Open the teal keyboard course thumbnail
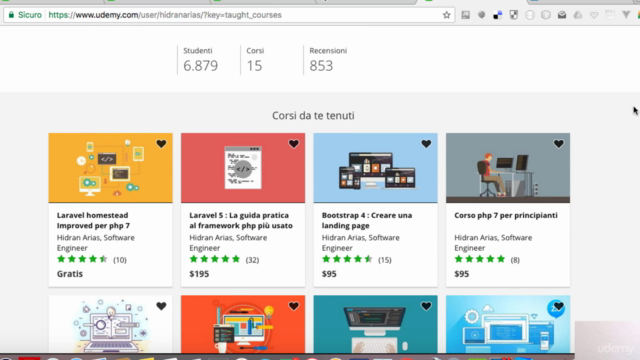Image resolution: width=640 pixels, height=360 pixels. [376, 324]
